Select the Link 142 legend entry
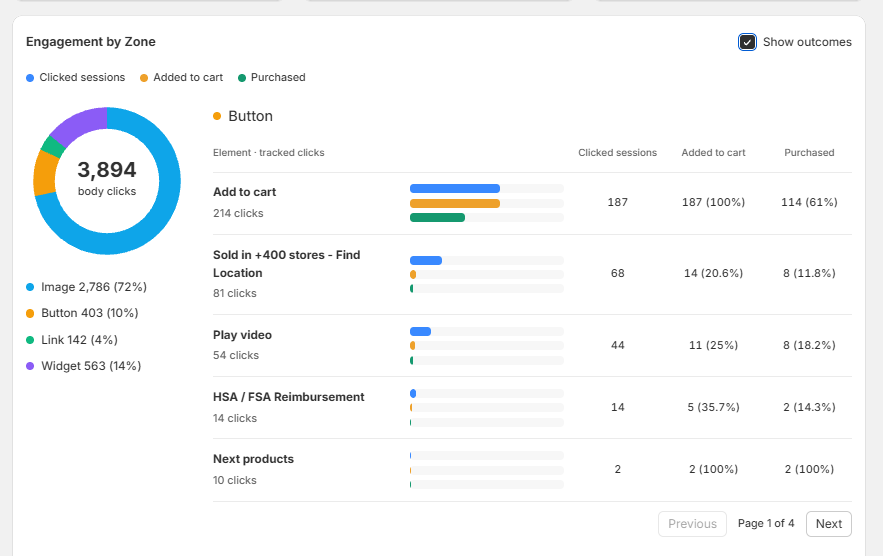This screenshot has width=883, height=556. [72, 340]
